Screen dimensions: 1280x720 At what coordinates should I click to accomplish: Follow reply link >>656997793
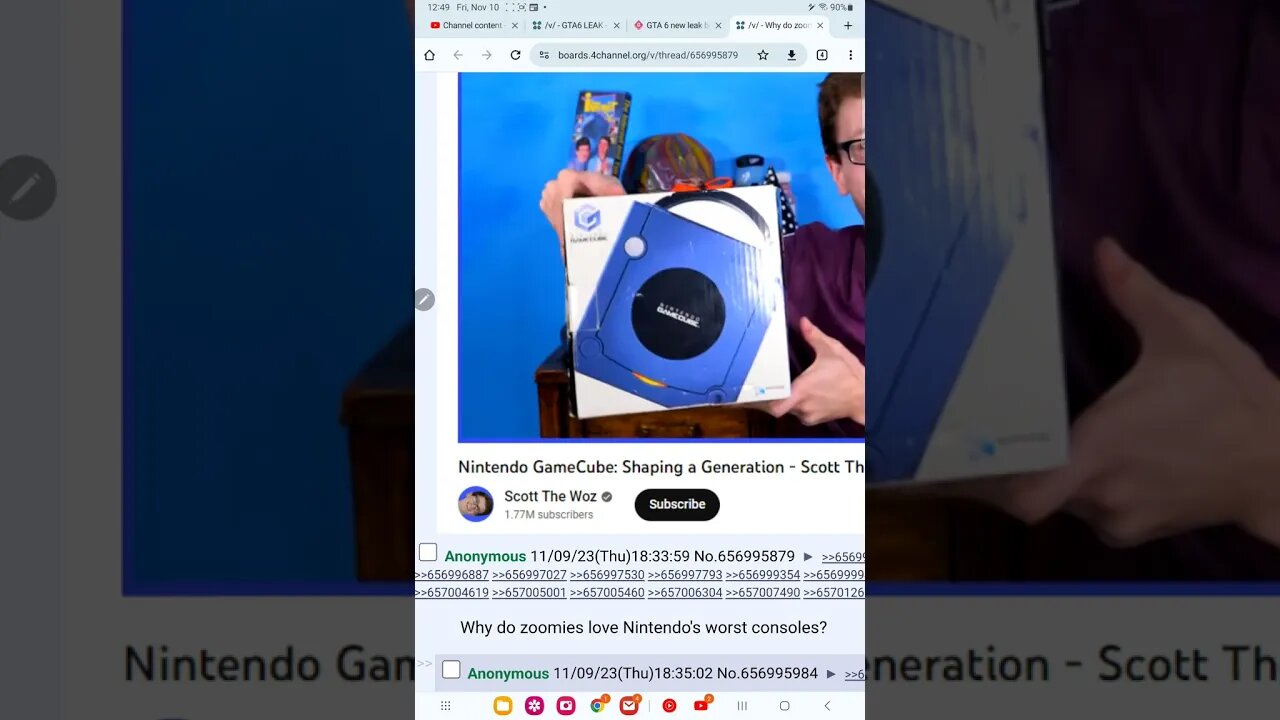[x=685, y=575]
